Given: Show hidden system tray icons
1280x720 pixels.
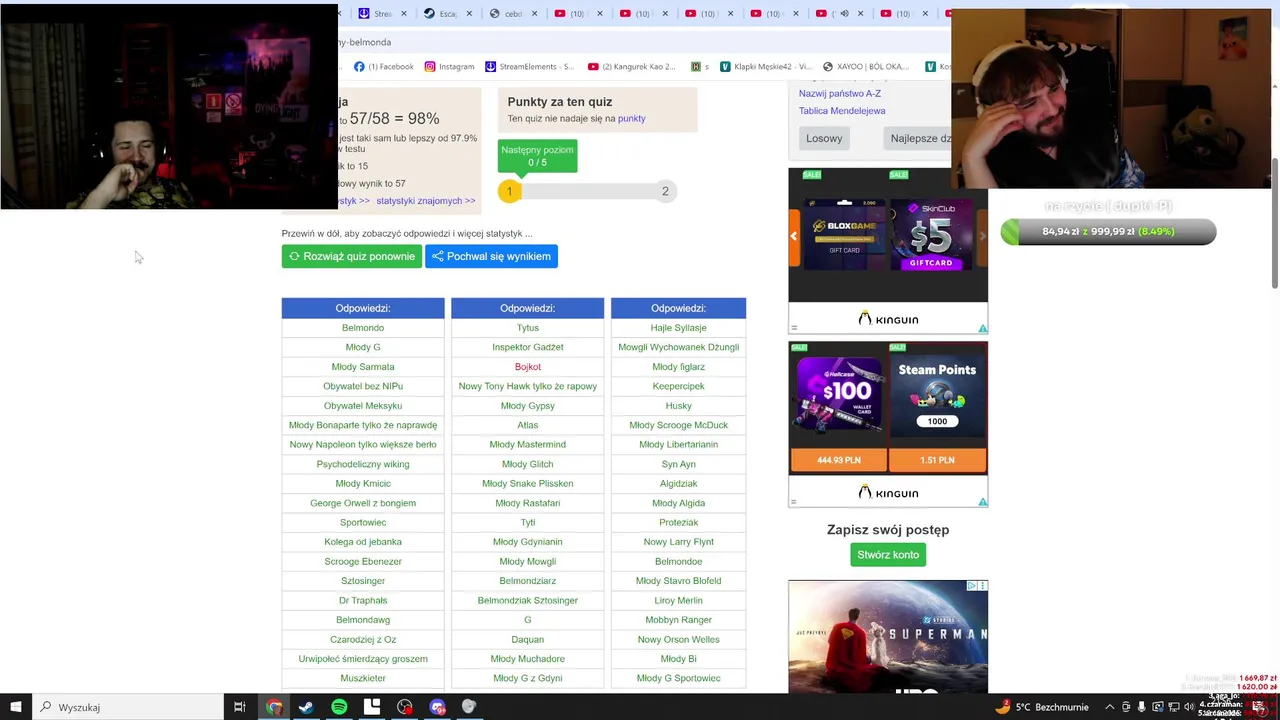Looking at the screenshot, I should click(1110, 707).
